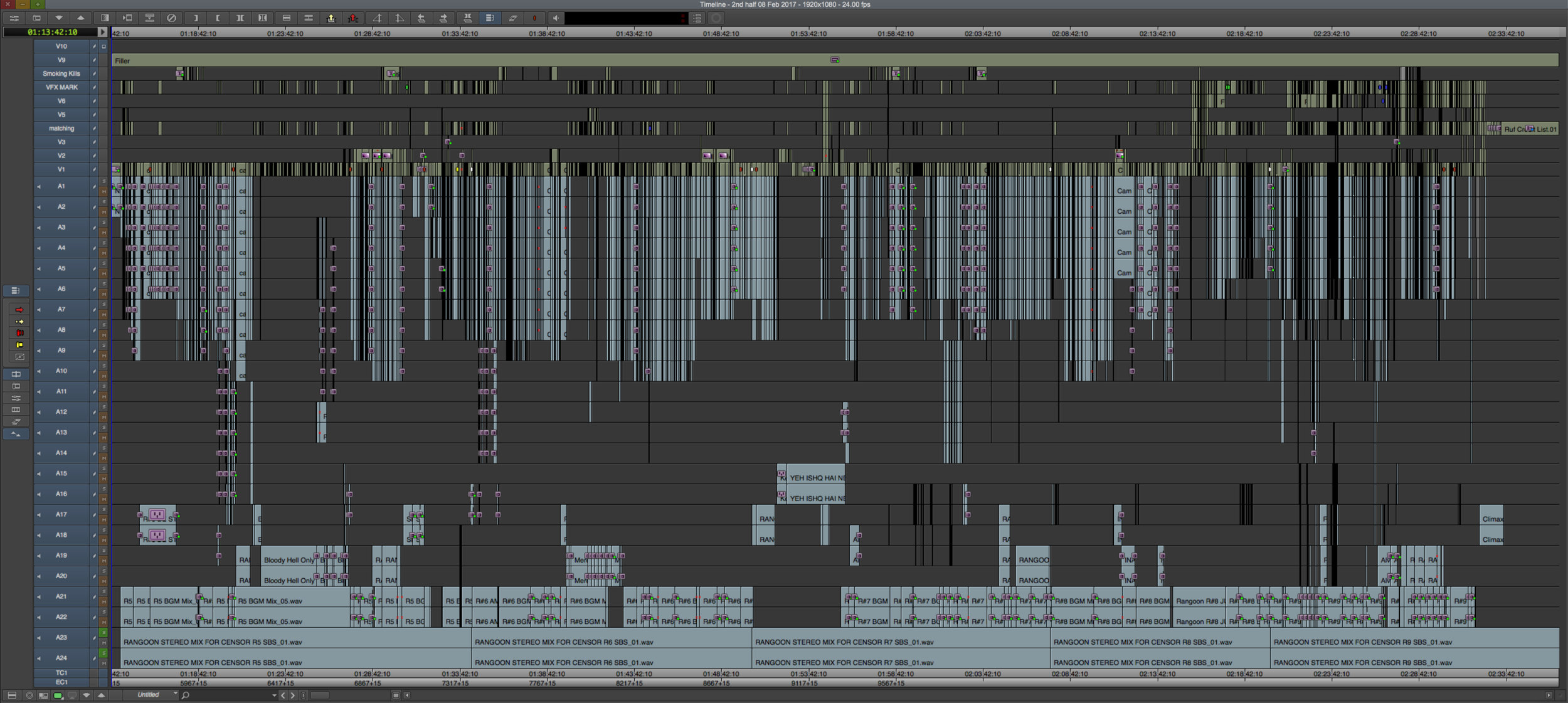The image size is (1568, 703).
Task: Select the VFX MARK track selector
Action: tap(61, 87)
